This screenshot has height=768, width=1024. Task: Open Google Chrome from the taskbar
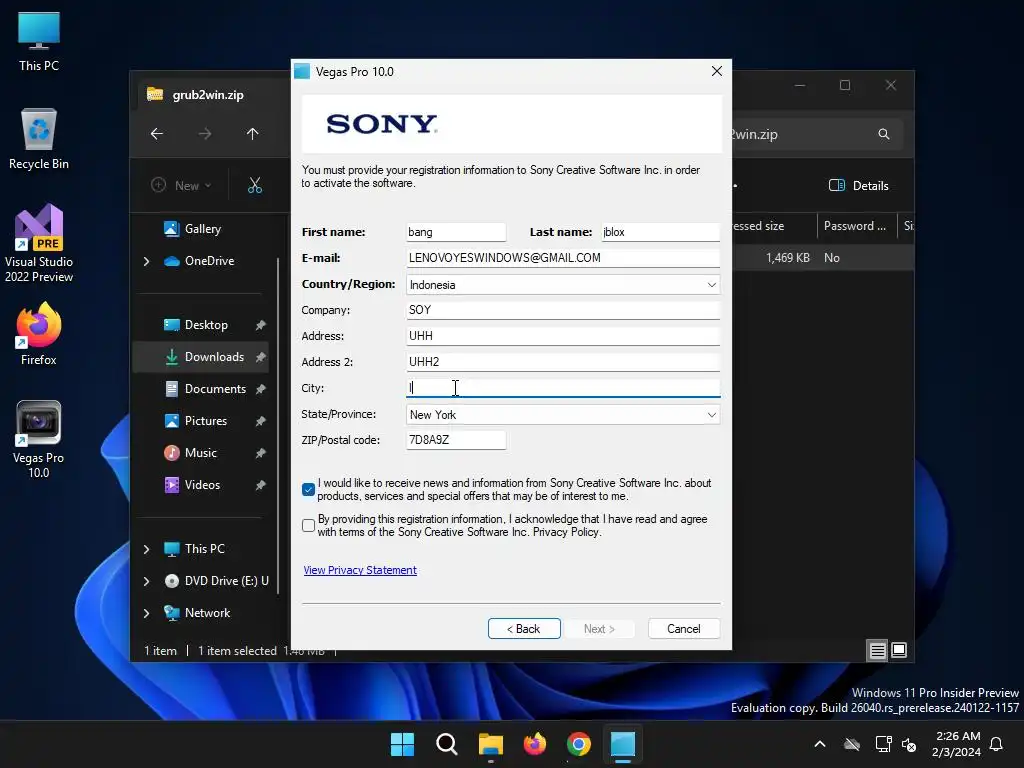[579, 744]
